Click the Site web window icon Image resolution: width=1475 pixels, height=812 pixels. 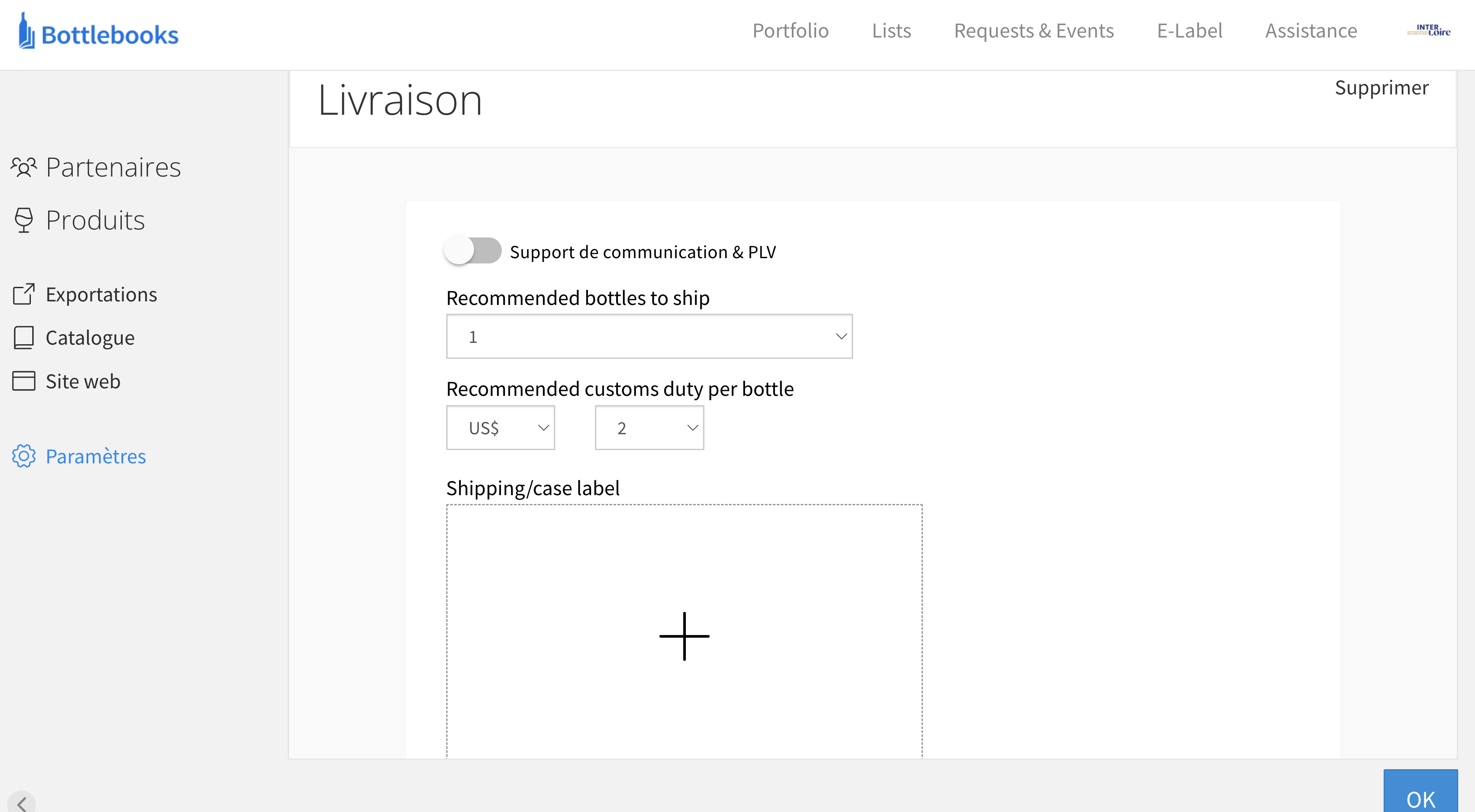point(23,381)
